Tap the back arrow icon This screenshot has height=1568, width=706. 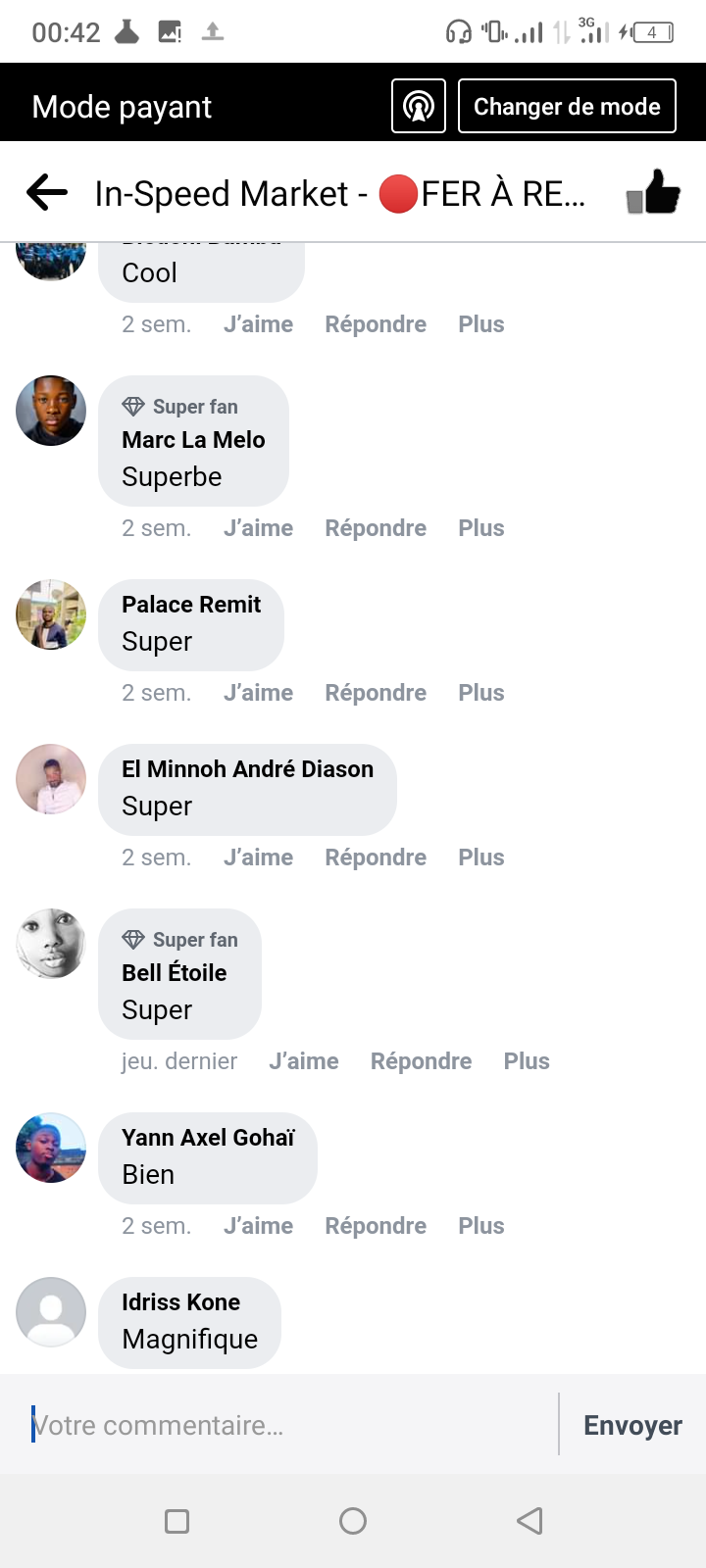tap(47, 193)
